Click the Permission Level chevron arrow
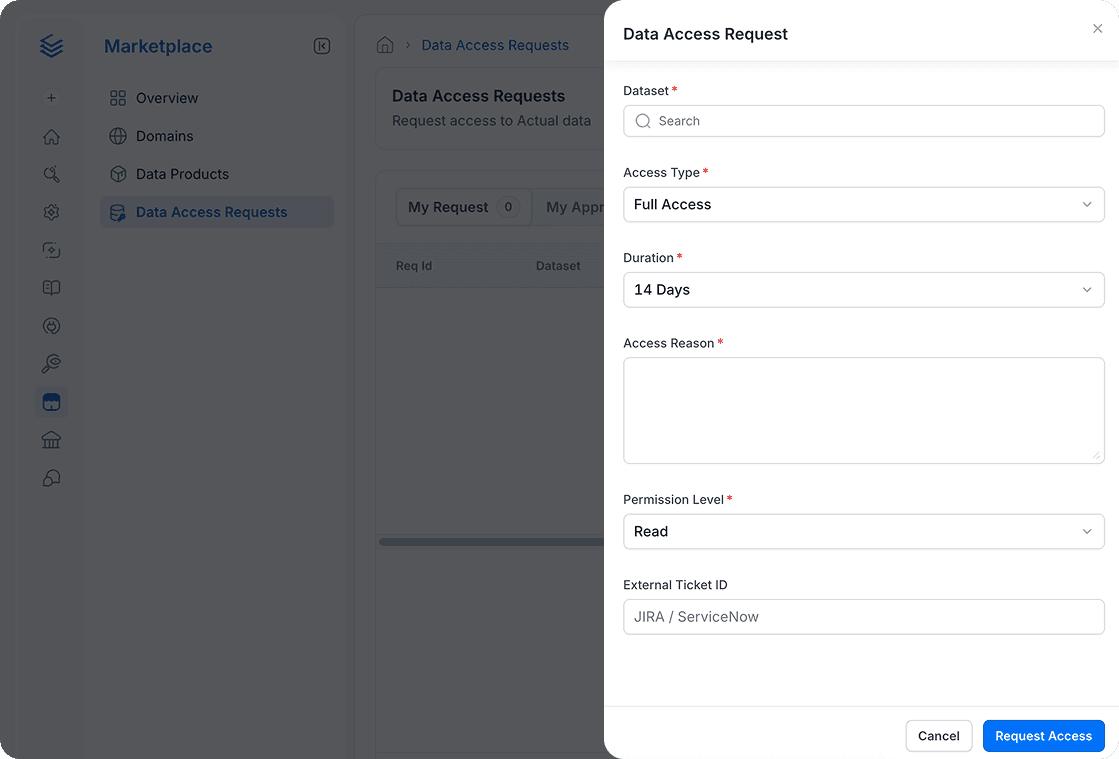This screenshot has height=759, width=1119. coord(1087,531)
